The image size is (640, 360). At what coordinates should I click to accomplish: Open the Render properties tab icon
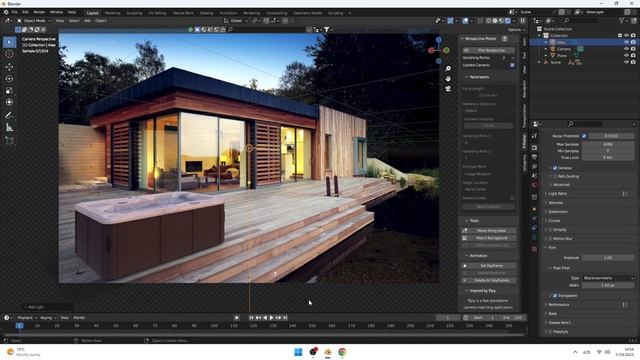[x=534, y=148]
